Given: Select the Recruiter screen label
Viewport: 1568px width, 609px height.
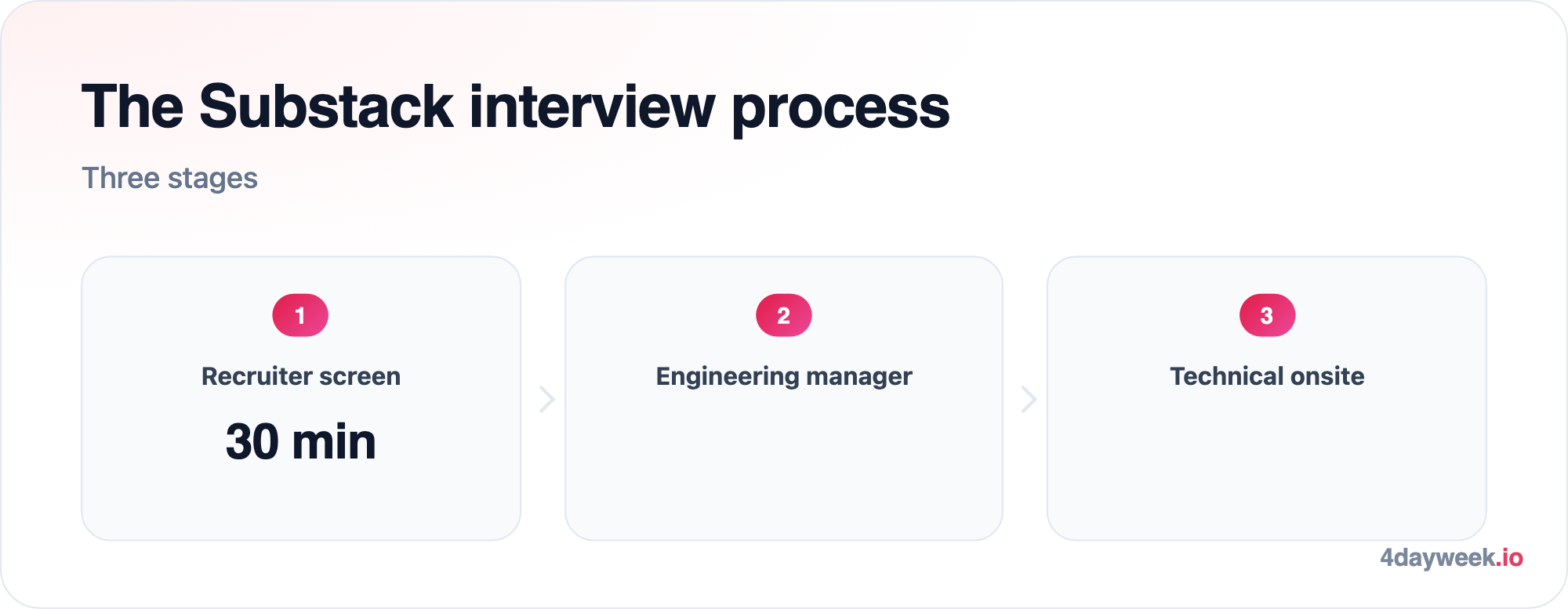Looking at the screenshot, I should pos(301,376).
